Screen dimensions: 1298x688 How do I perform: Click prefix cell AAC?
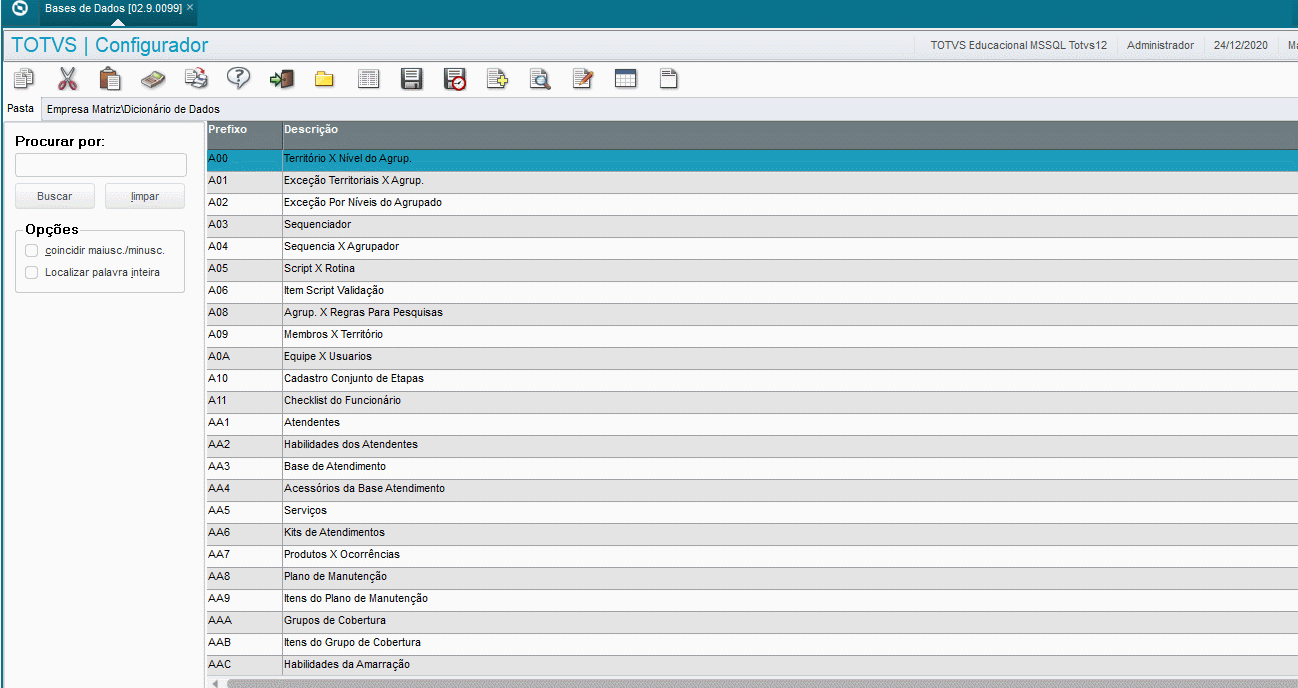coord(244,665)
